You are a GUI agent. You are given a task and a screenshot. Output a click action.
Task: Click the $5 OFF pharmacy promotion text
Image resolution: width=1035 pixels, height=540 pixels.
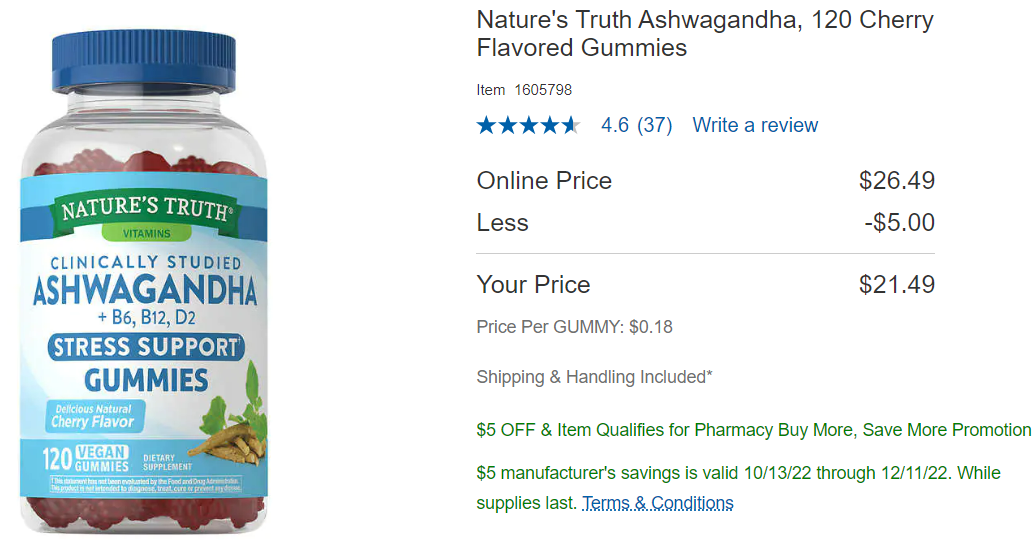click(x=754, y=430)
